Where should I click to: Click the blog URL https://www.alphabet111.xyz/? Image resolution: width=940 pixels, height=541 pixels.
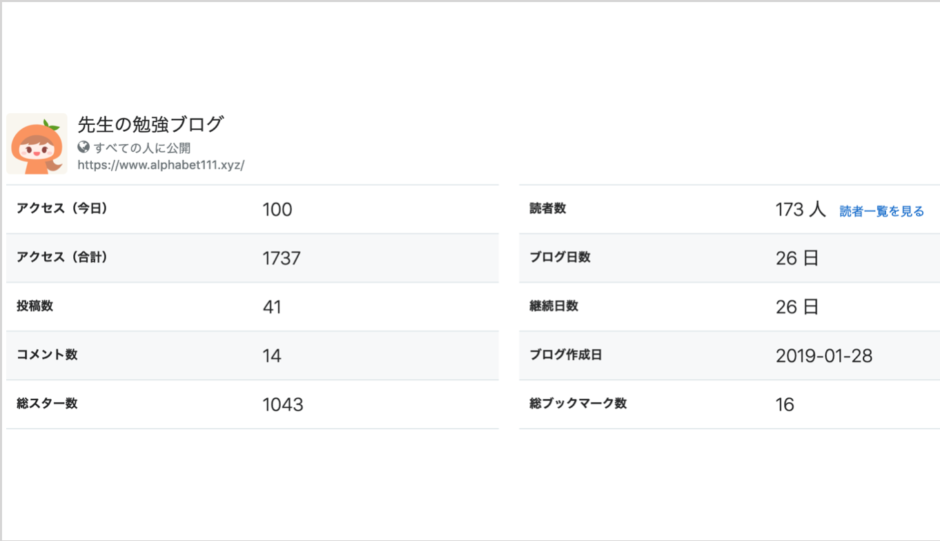tap(161, 165)
